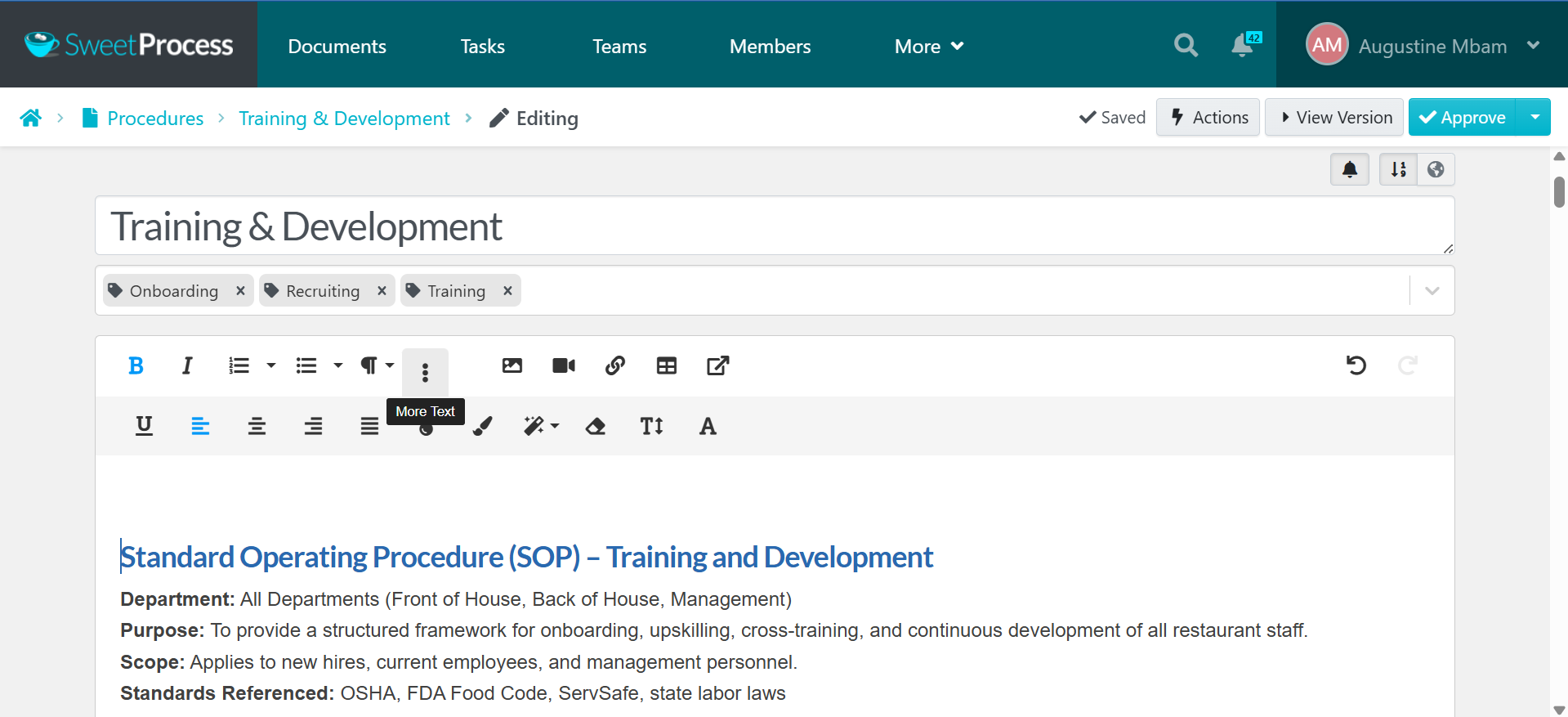This screenshot has width=1568, height=717.
Task: View notifications bell with 42 badge
Action: coord(1244,44)
